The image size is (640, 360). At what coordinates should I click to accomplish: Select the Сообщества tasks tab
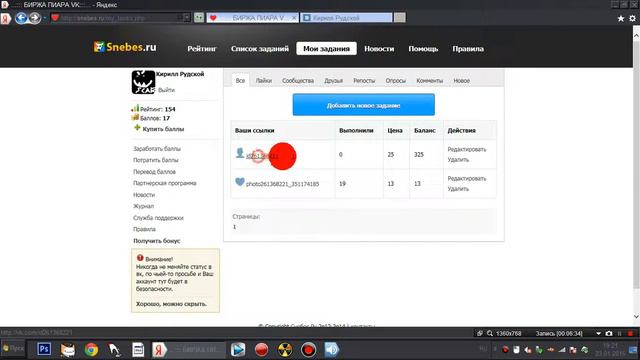298,81
